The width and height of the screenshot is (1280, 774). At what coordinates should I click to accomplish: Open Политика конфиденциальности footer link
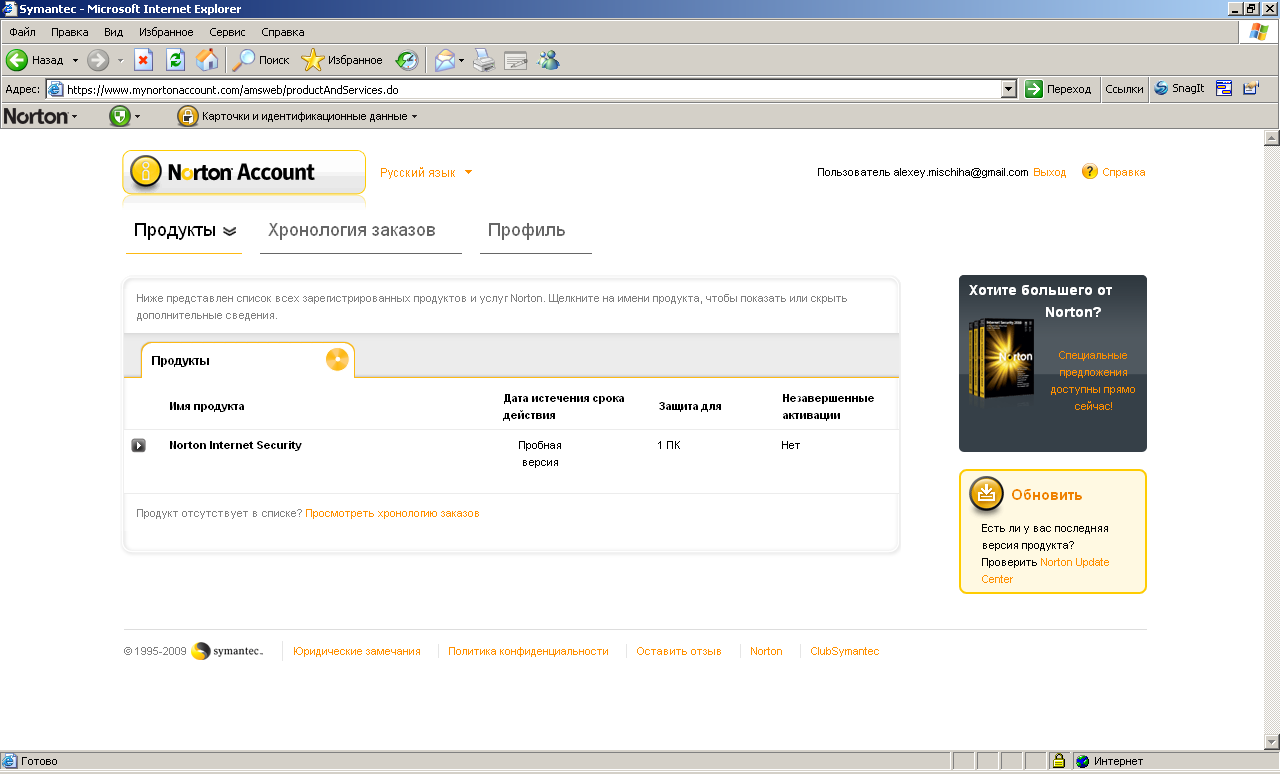click(528, 651)
